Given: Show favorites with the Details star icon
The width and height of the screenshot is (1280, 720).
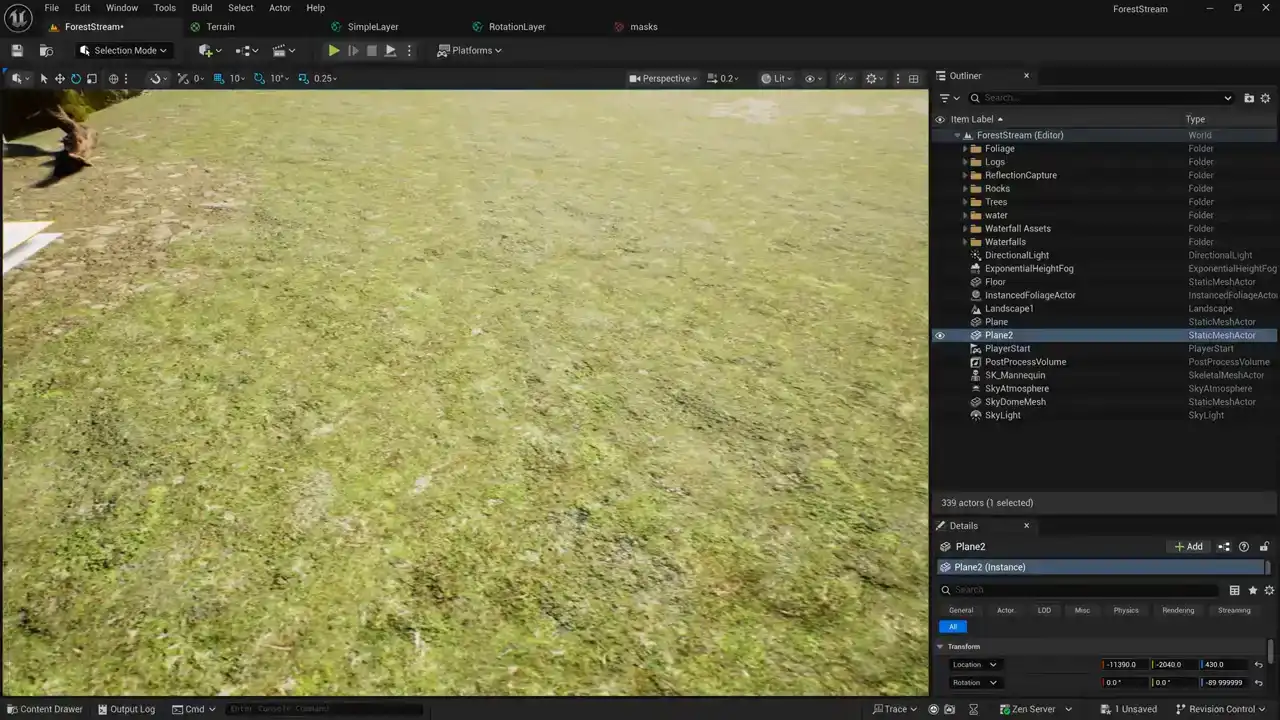Looking at the screenshot, I should pyautogui.click(x=1252, y=590).
